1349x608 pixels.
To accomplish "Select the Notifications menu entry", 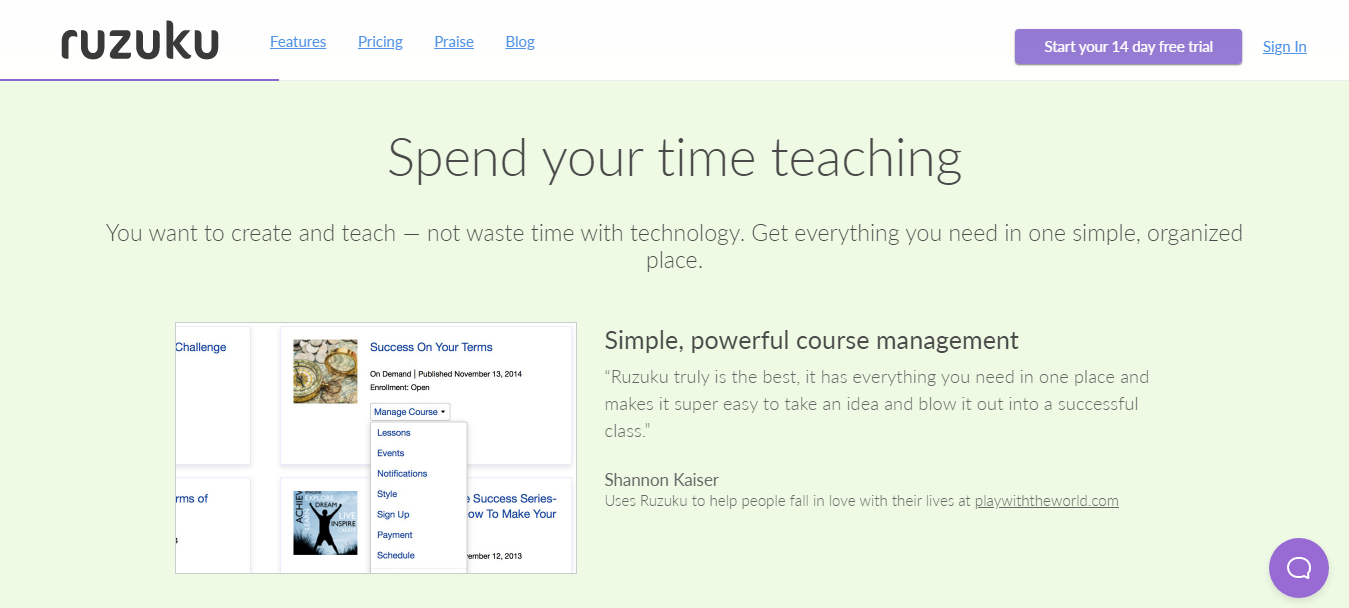I will coord(402,474).
